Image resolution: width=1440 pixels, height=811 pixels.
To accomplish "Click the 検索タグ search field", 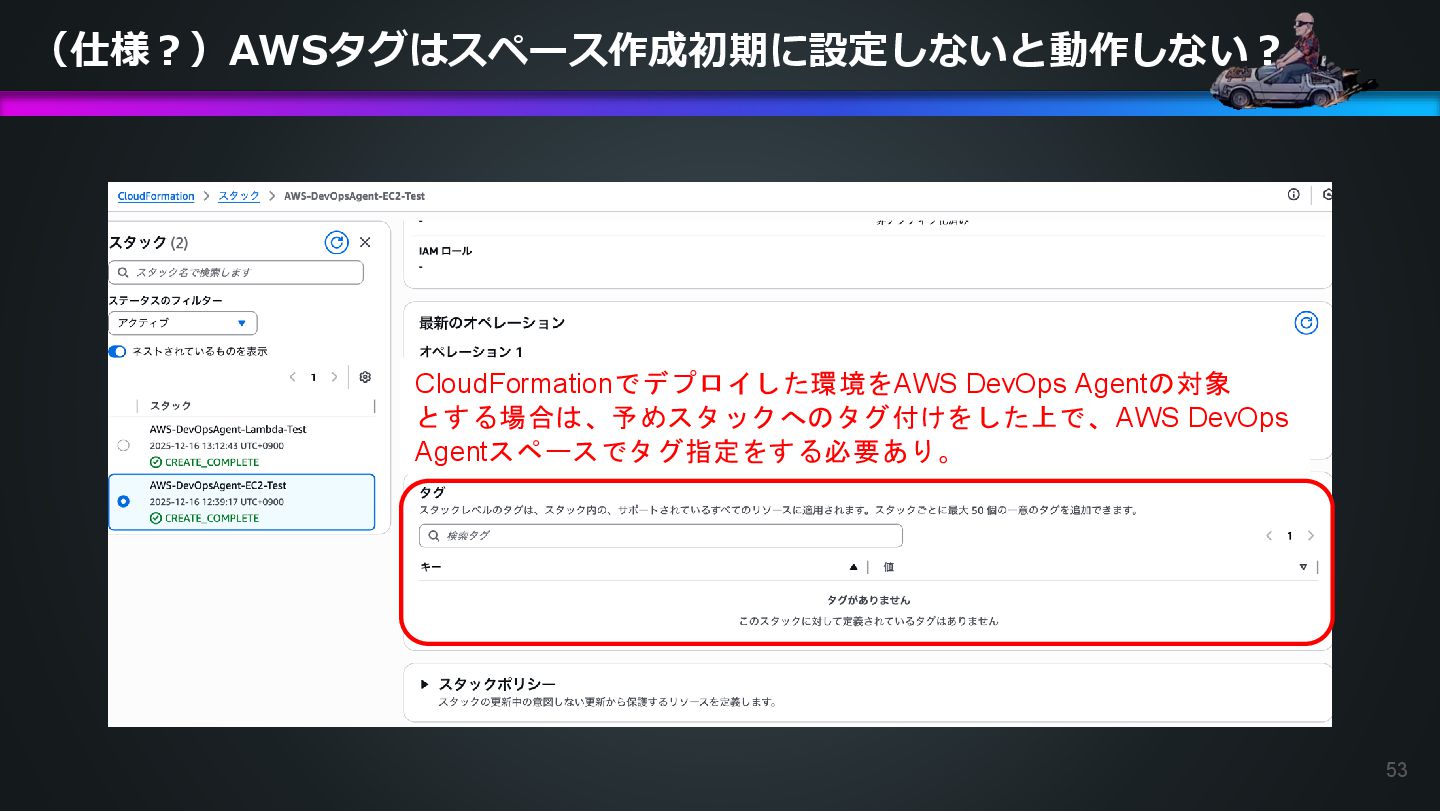I will pyautogui.click(x=661, y=536).
